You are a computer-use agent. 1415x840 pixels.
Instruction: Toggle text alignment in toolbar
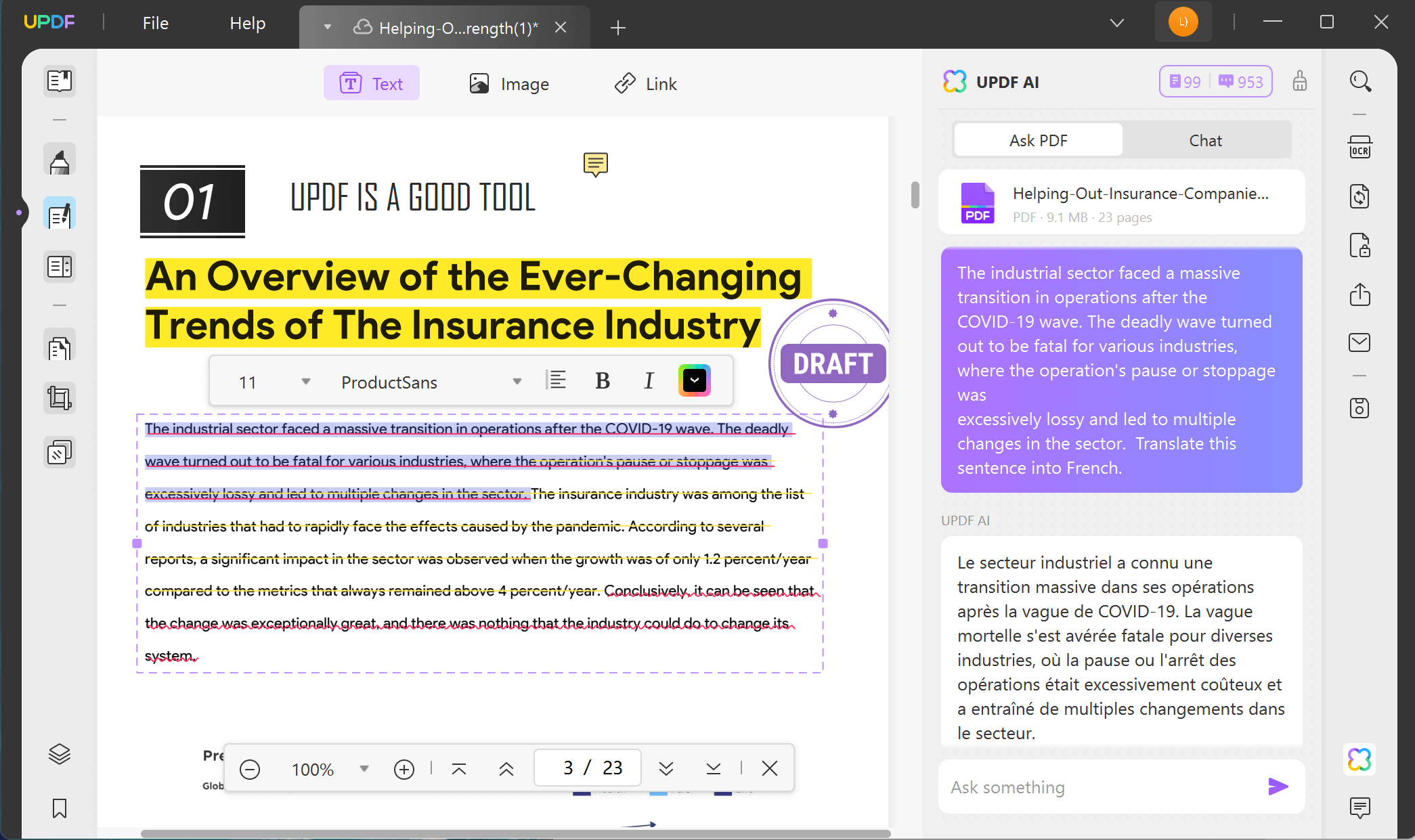pos(556,381)
